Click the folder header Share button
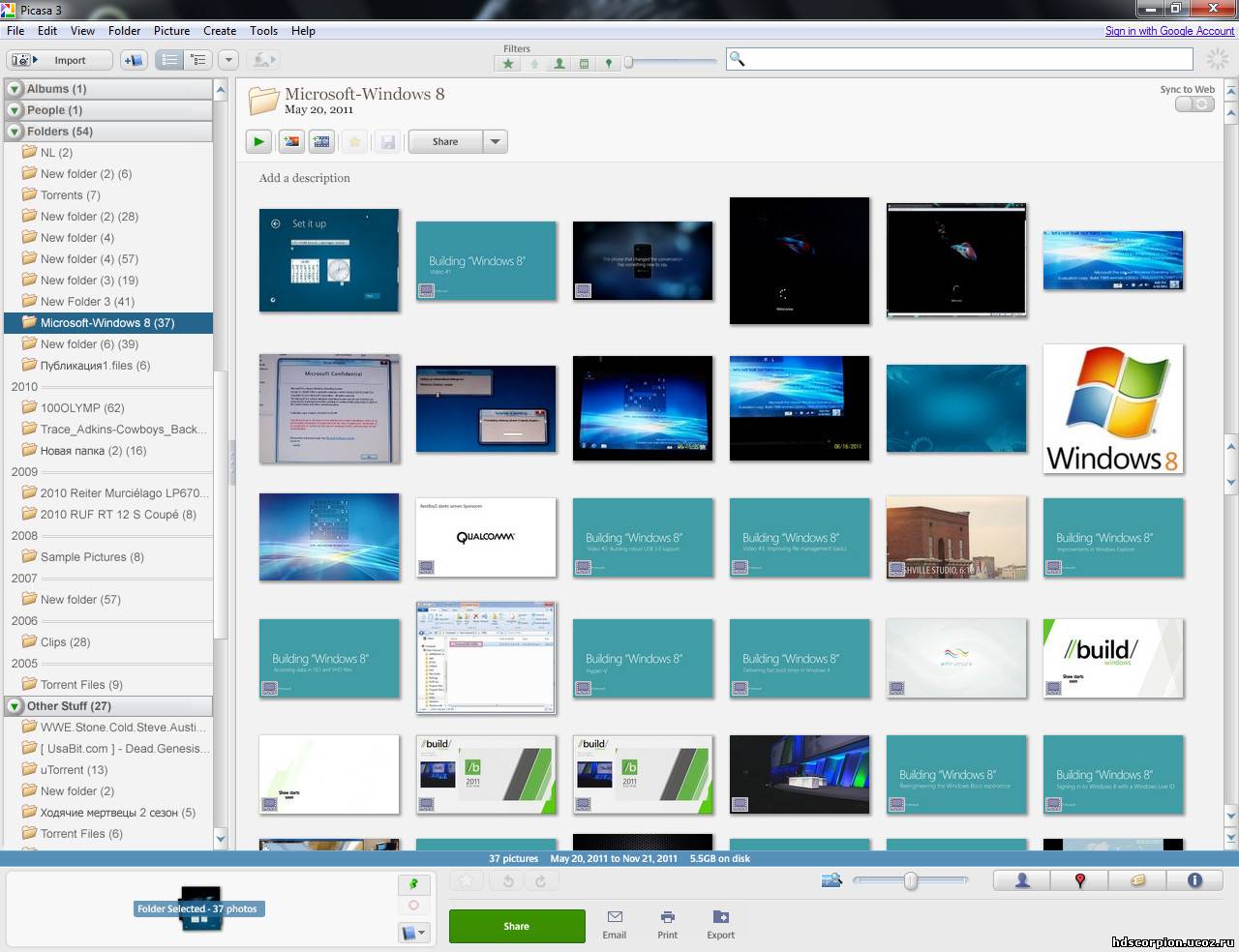1239x952 pixels. [445, 141]
